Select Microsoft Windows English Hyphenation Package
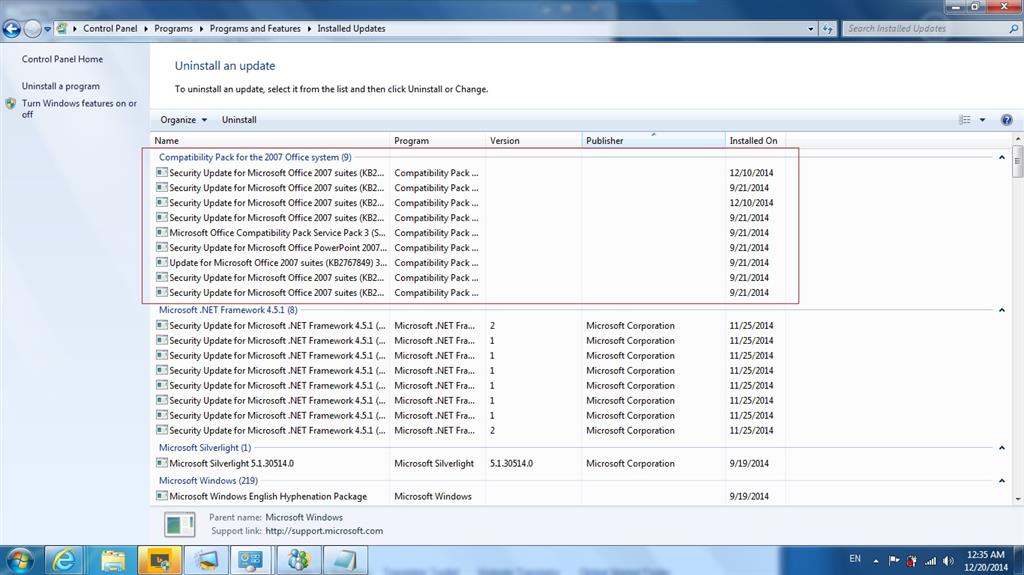Image resolution: width=1024 pixels, height=575 pixels. [x=268, y=497]
